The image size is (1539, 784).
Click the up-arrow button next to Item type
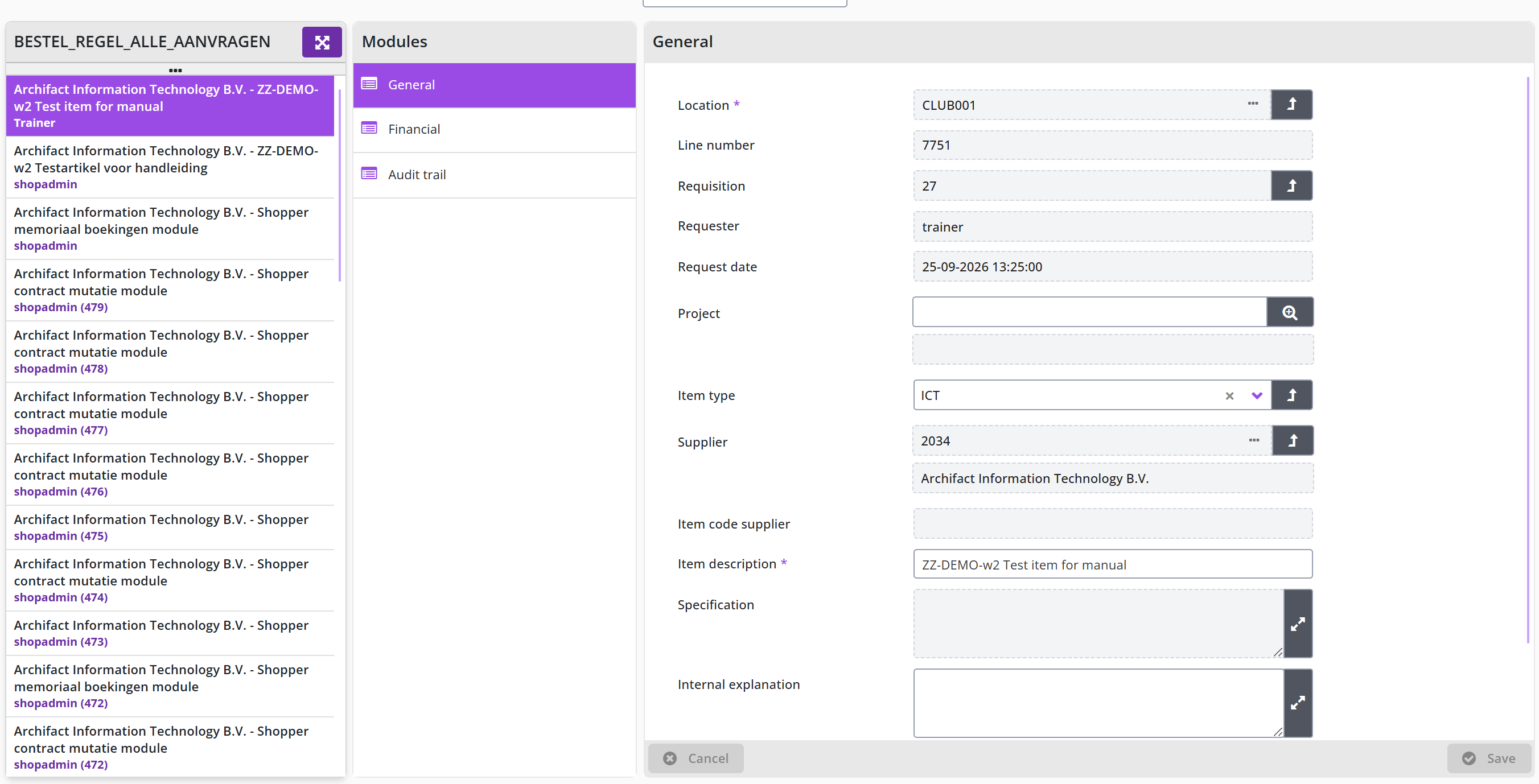point(1291,395)
